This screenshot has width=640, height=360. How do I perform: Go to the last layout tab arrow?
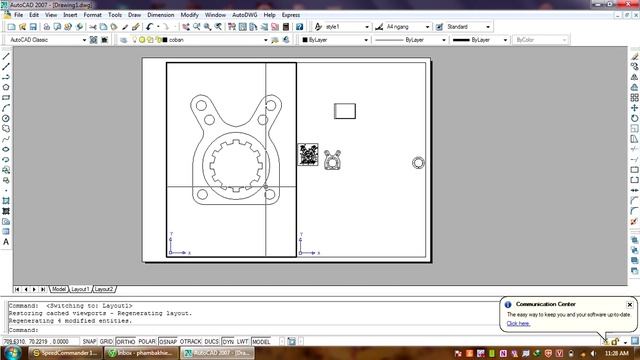[43, 289]
